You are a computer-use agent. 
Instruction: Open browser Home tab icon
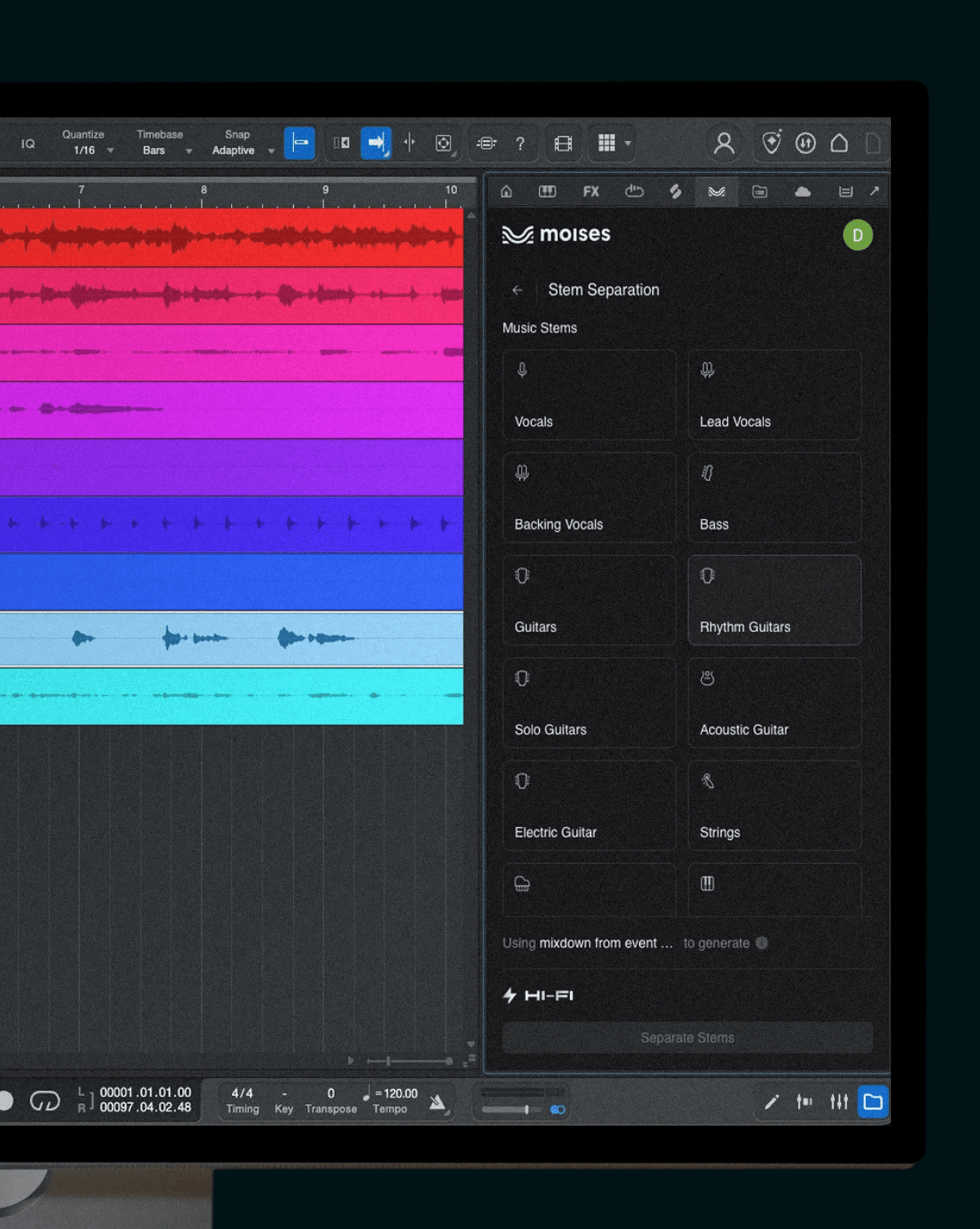pos(506,192)
